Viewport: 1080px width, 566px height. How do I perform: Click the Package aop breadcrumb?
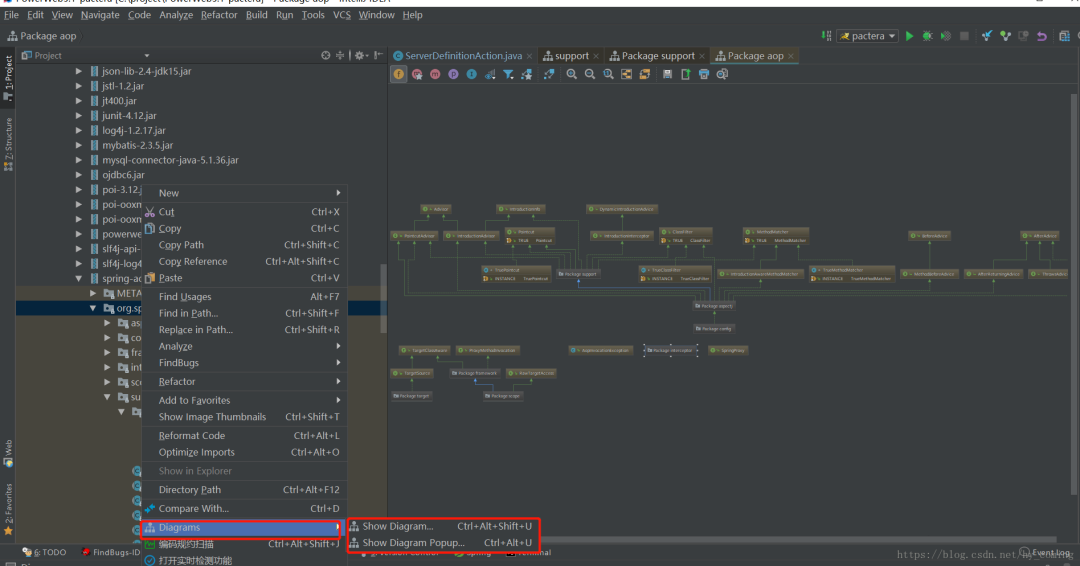pos(41,36)
